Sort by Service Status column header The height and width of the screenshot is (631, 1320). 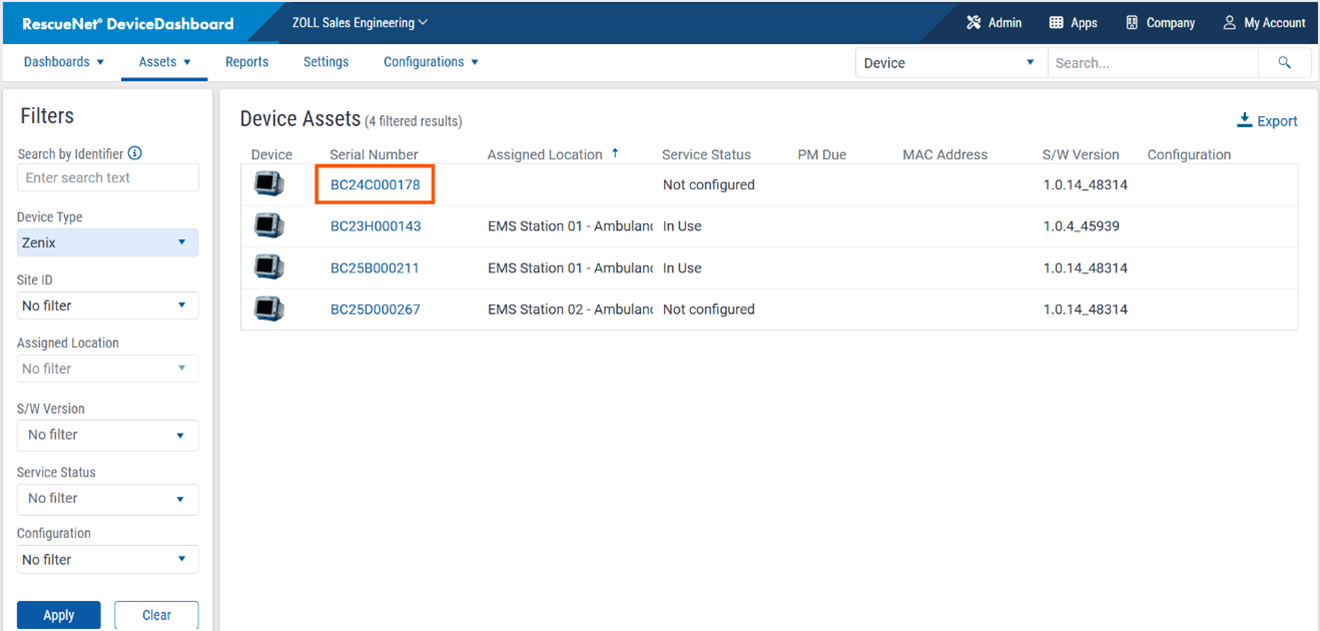pos(706,154)
